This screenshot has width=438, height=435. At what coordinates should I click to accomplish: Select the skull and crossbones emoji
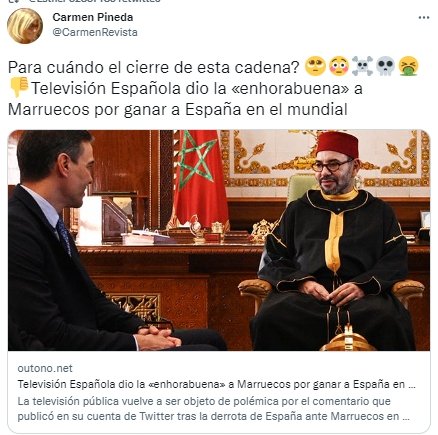click(x=362, y=66)
